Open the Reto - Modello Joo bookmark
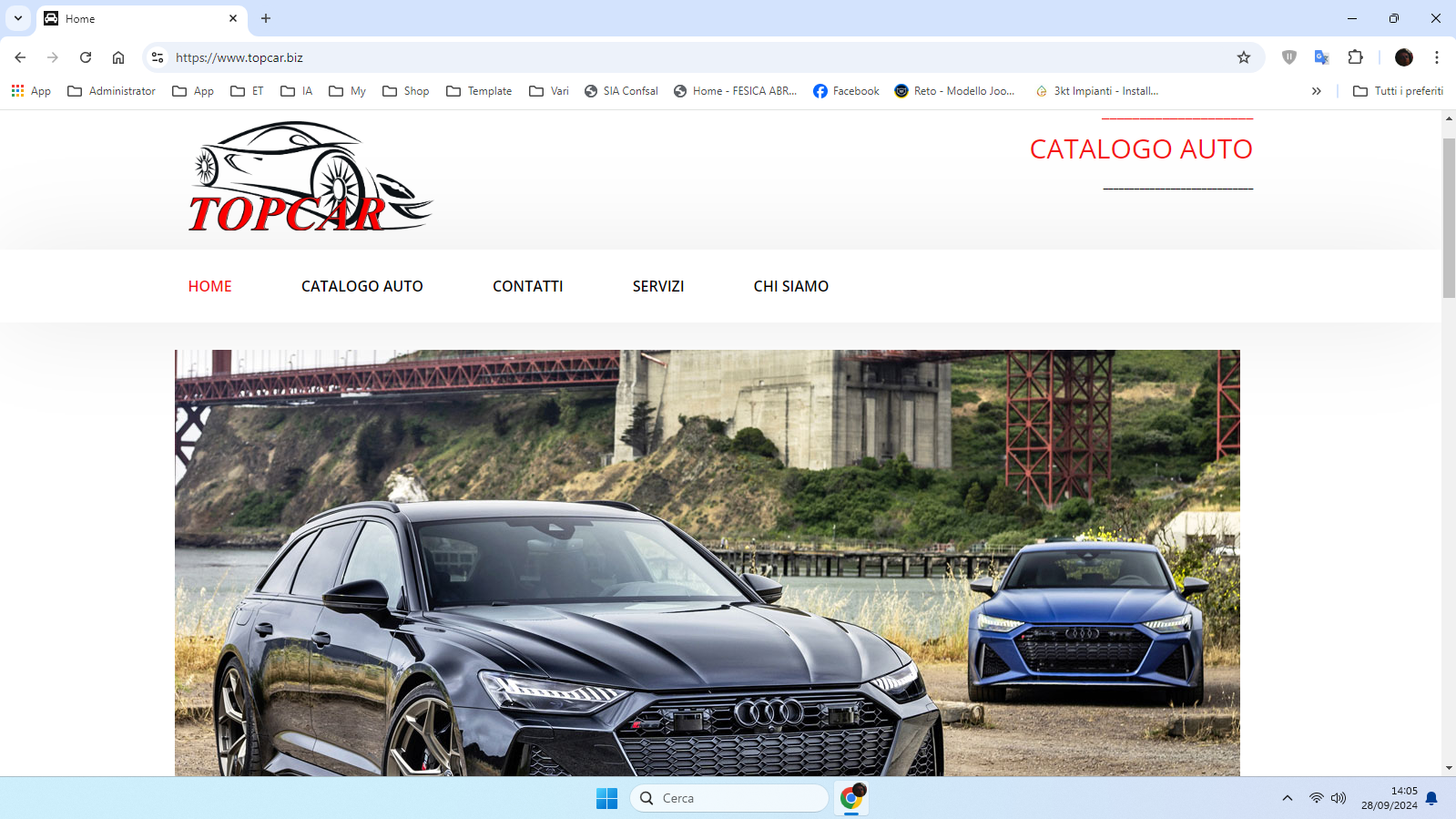The height and width of the screenshot is (819, 1456). pos(954,91)
